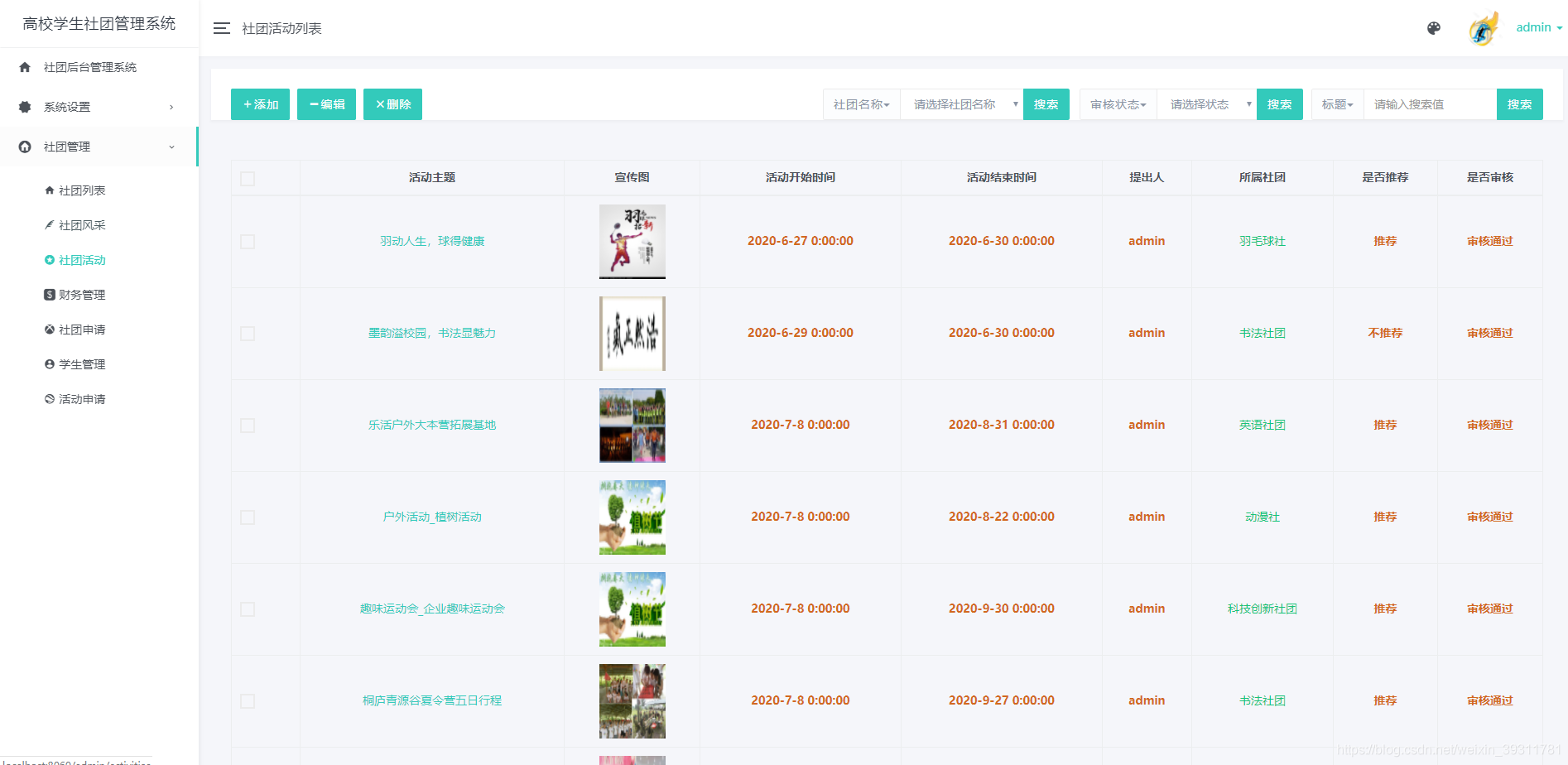The height and width of the screenshot is (765, 1568).
Task: Open the 社团风采 menu item
Action: (82, 225)
